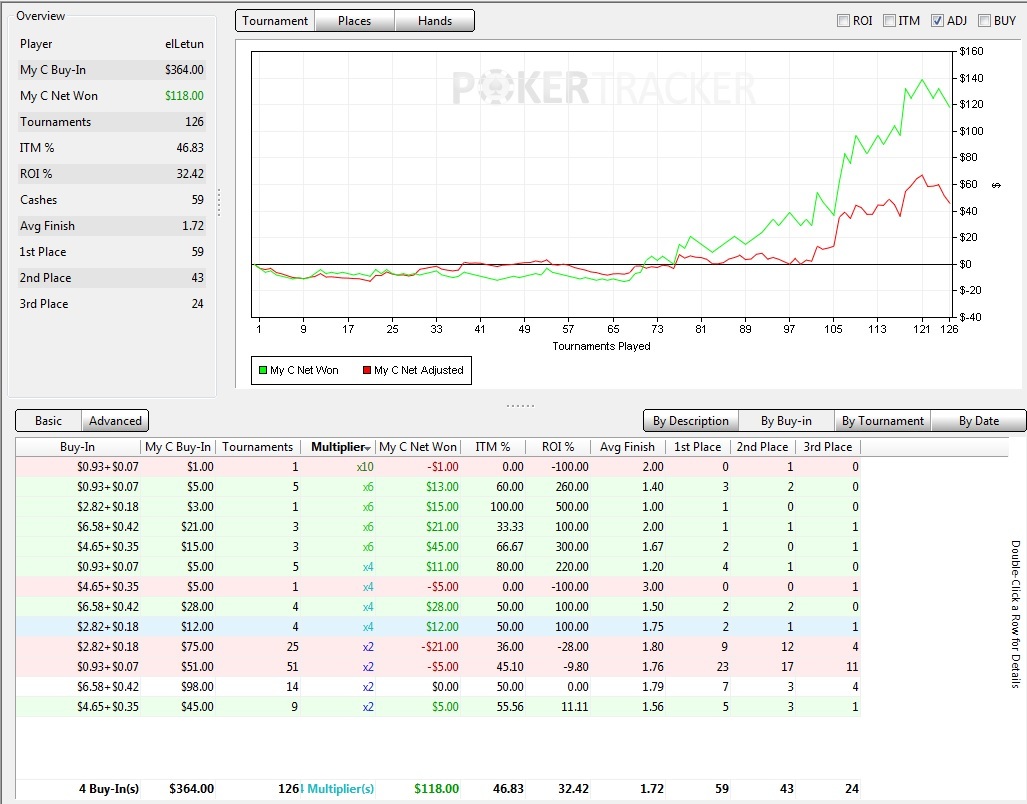Uncheck the ADJ checkbox
Image resolution: width=1027 pixels, height=804 pixels.
[x=937, y=21]
